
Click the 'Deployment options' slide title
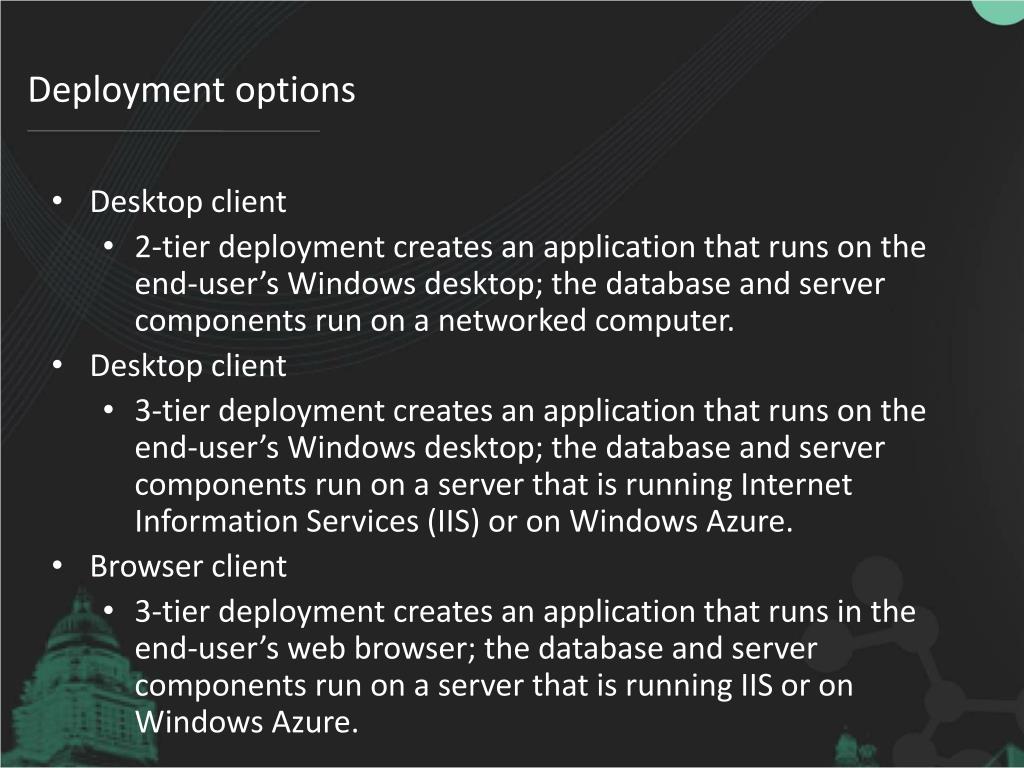pos(191,90)
